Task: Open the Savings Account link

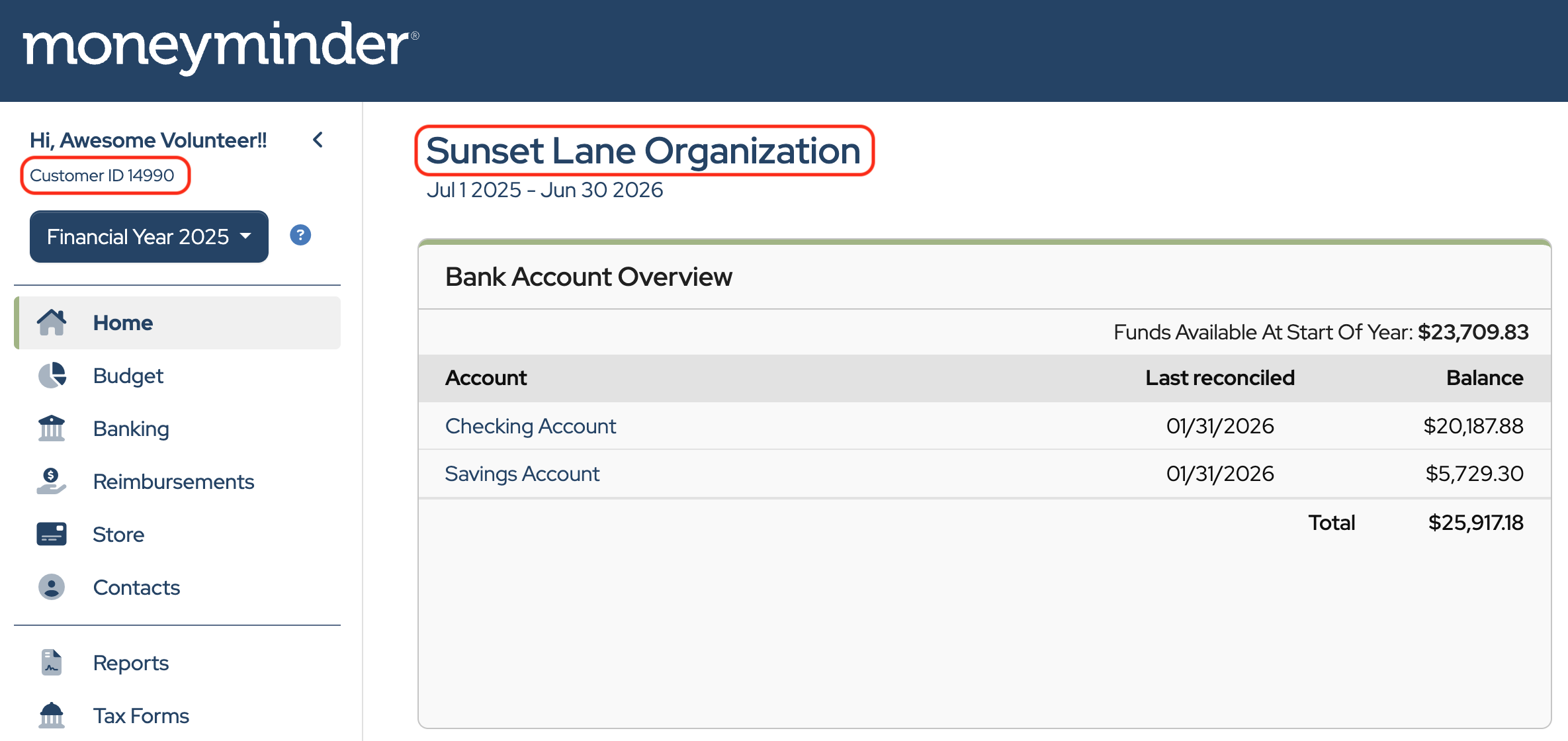Action: 522,474
